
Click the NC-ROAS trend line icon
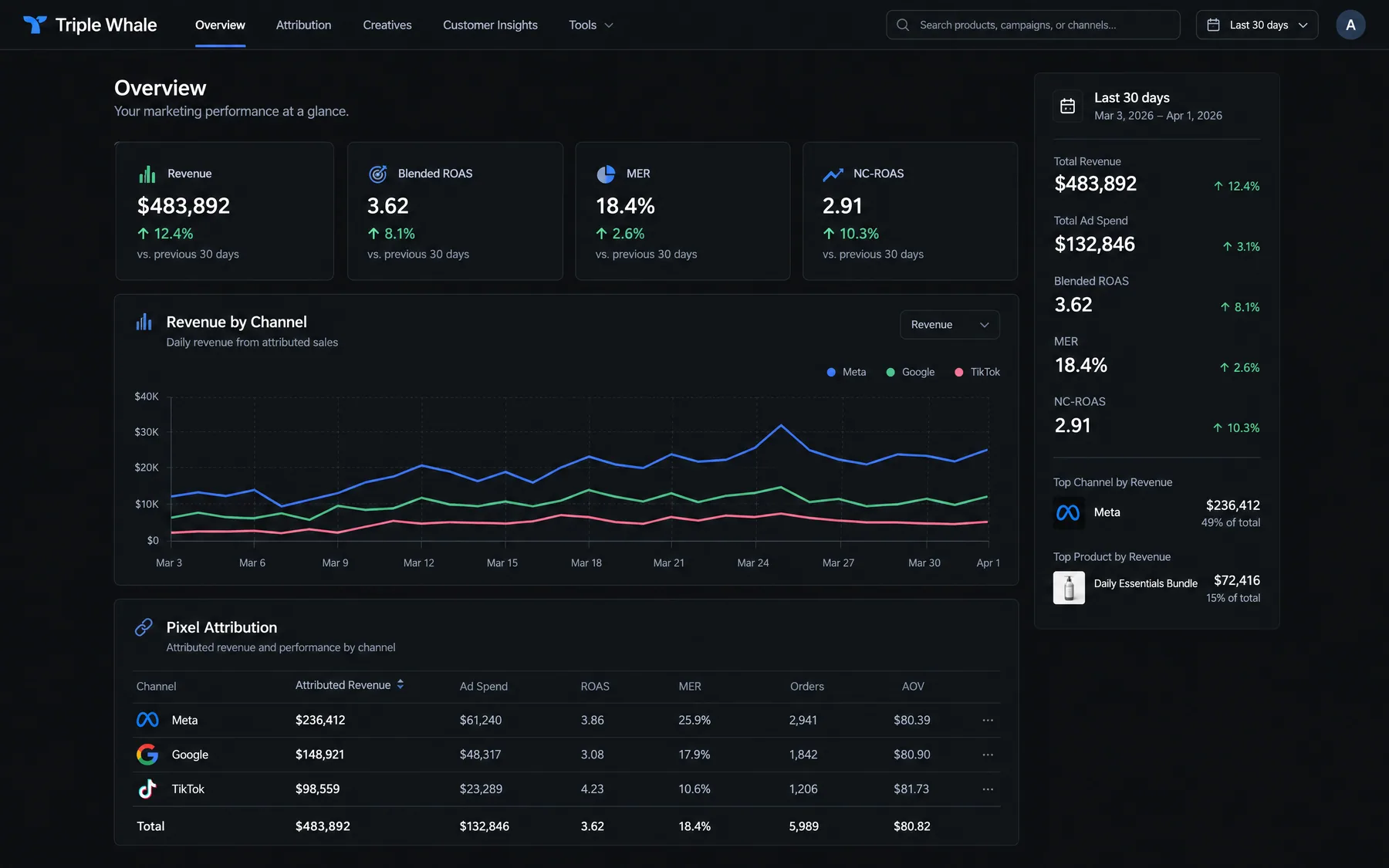pos(833,174)
